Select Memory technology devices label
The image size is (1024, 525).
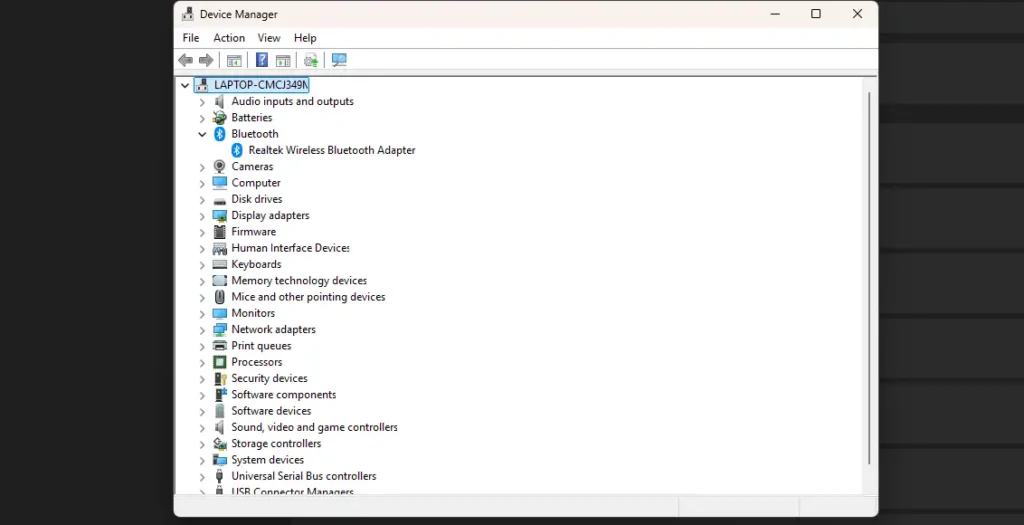(299, 281)
